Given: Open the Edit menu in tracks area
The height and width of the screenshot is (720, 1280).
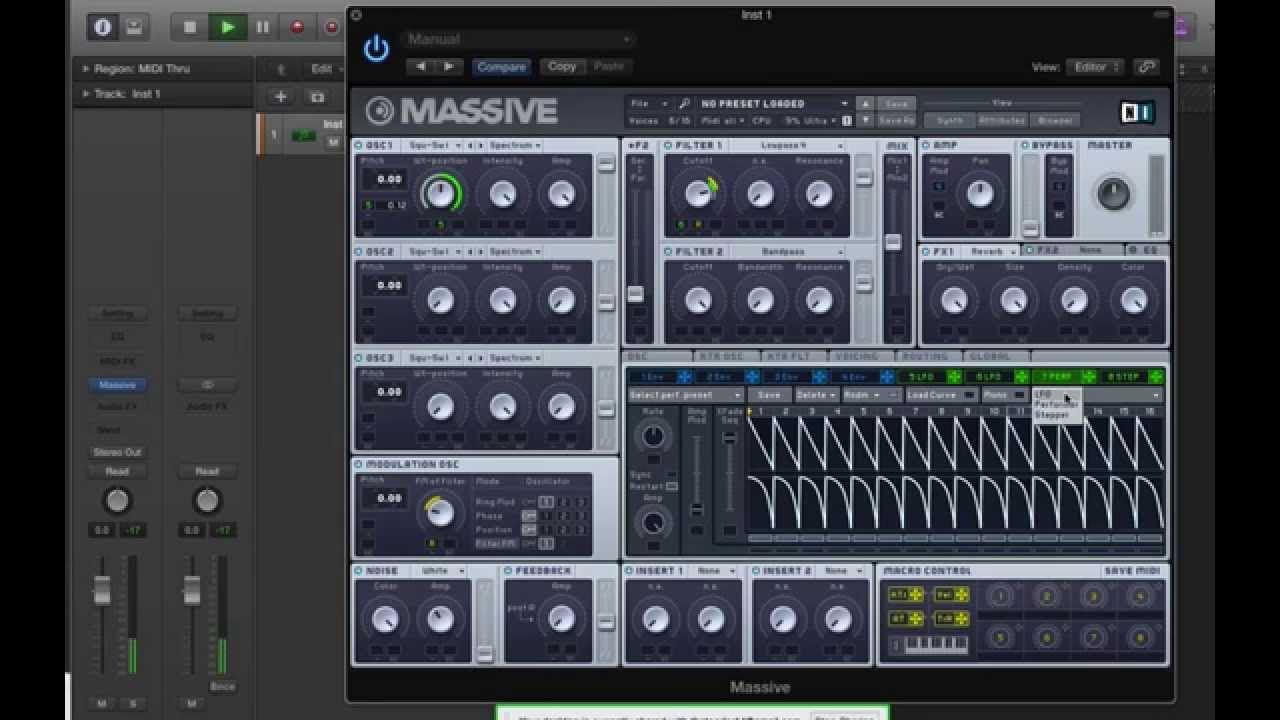Looking at the screenshot, I should click(x=325, y=69).
